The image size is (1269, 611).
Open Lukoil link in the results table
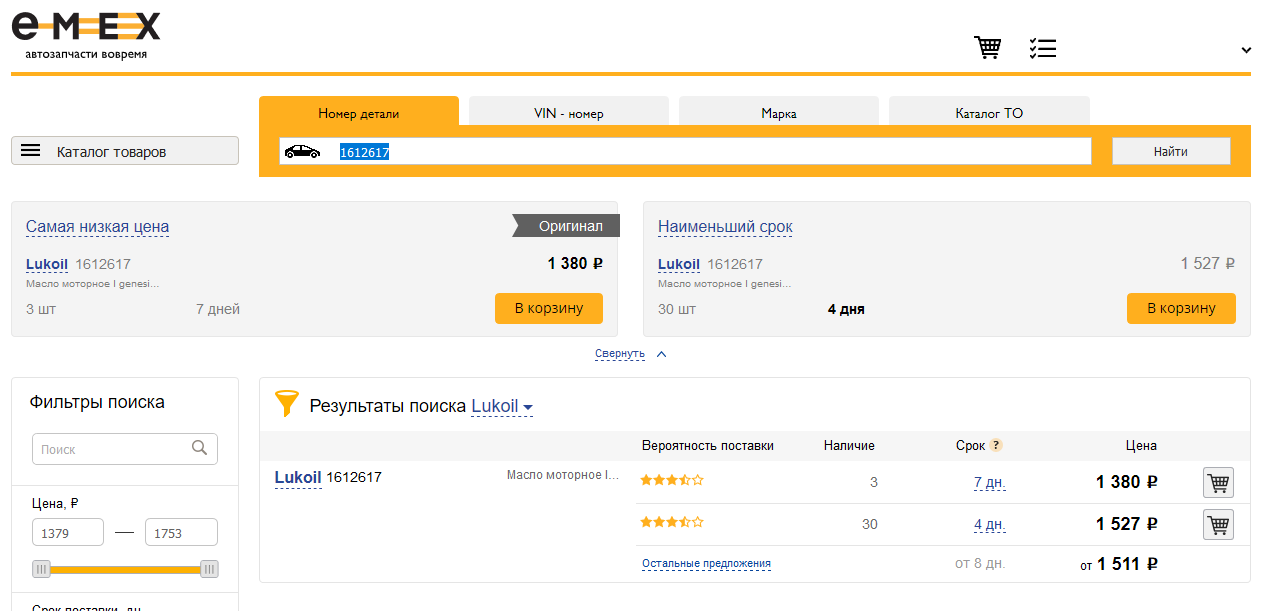(x=298, y=478)
